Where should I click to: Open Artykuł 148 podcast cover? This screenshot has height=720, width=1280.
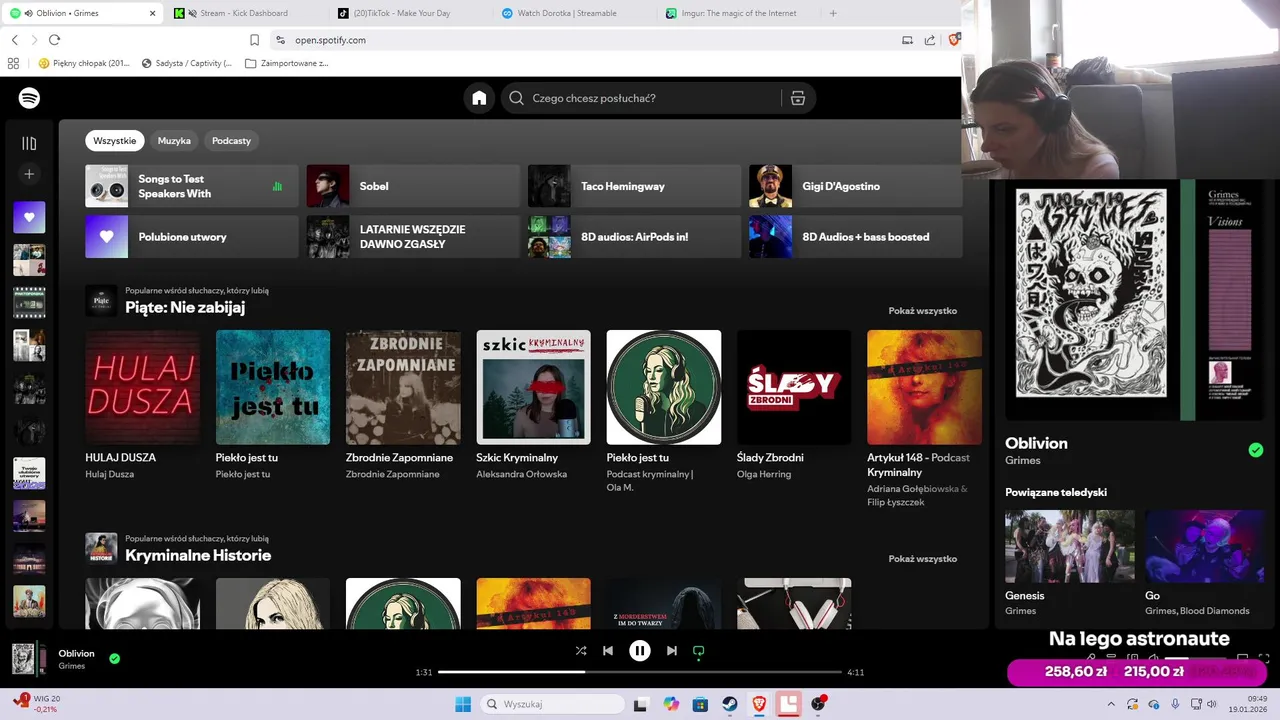(924, 387)
